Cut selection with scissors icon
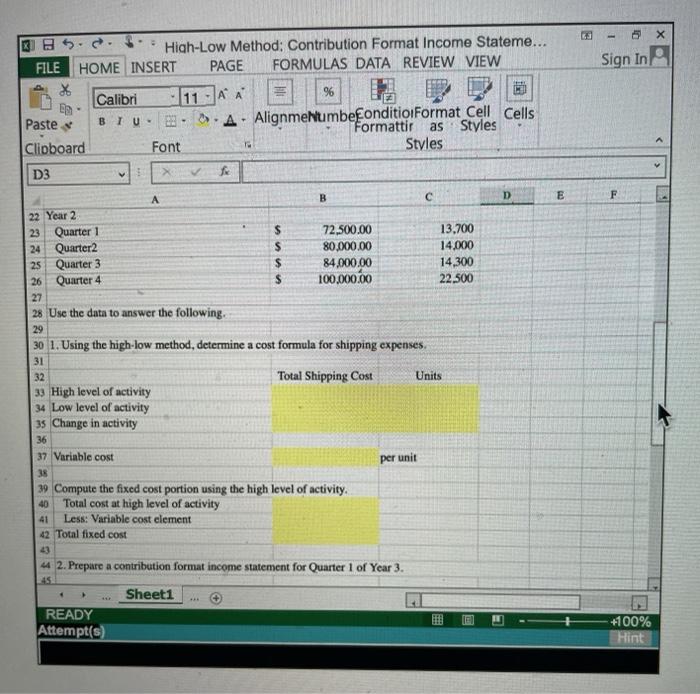The height and width of the screenshot is (694, 700). pos(66,90)
